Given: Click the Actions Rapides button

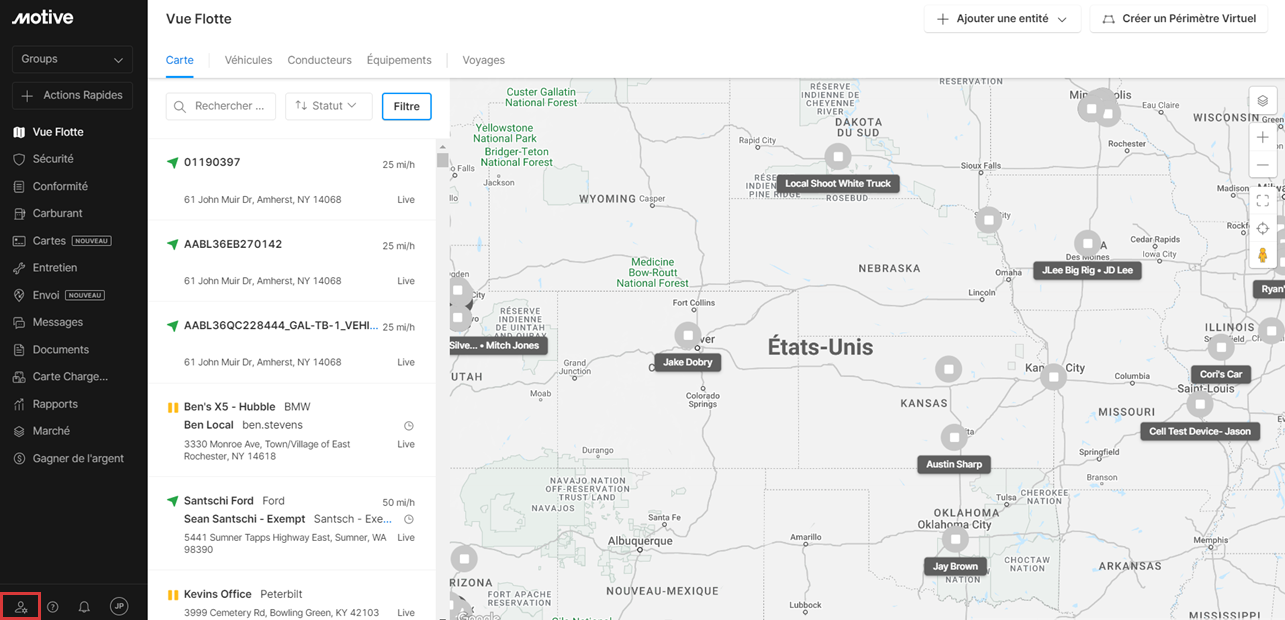Looking at the screenshot, I should click(72, 96).
